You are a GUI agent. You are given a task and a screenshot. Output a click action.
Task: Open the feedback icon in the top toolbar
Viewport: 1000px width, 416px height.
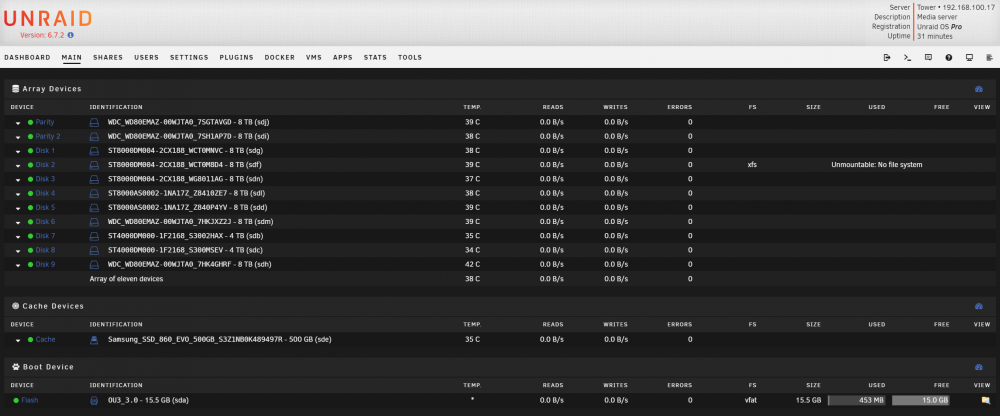coord(928,57)
